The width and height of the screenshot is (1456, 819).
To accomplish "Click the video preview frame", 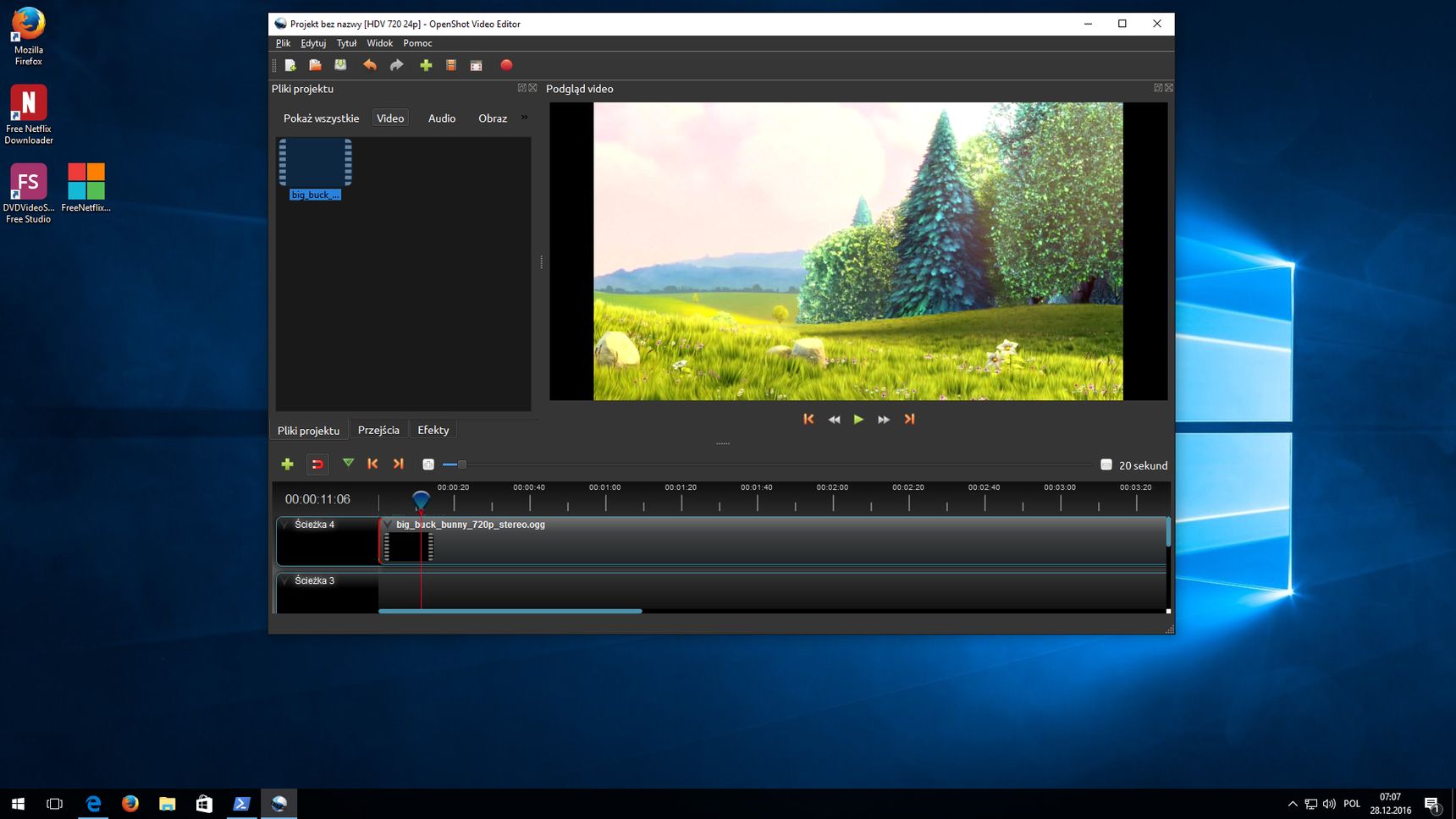I will click(858, 251).
